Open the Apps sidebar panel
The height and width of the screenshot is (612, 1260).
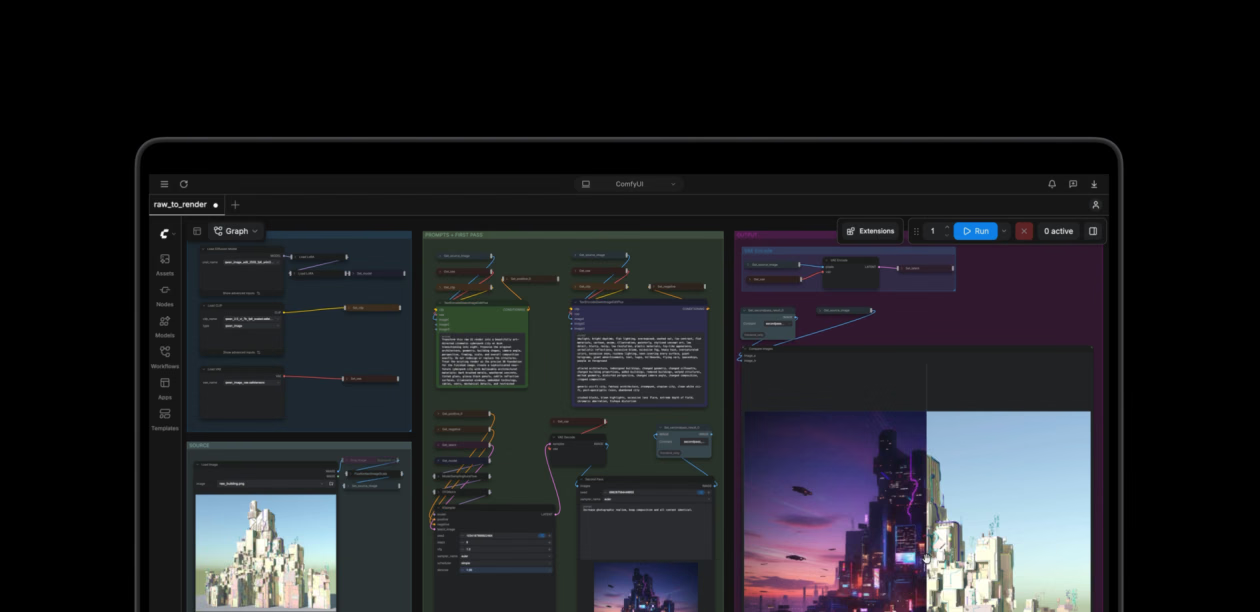[x=165, y=388]
